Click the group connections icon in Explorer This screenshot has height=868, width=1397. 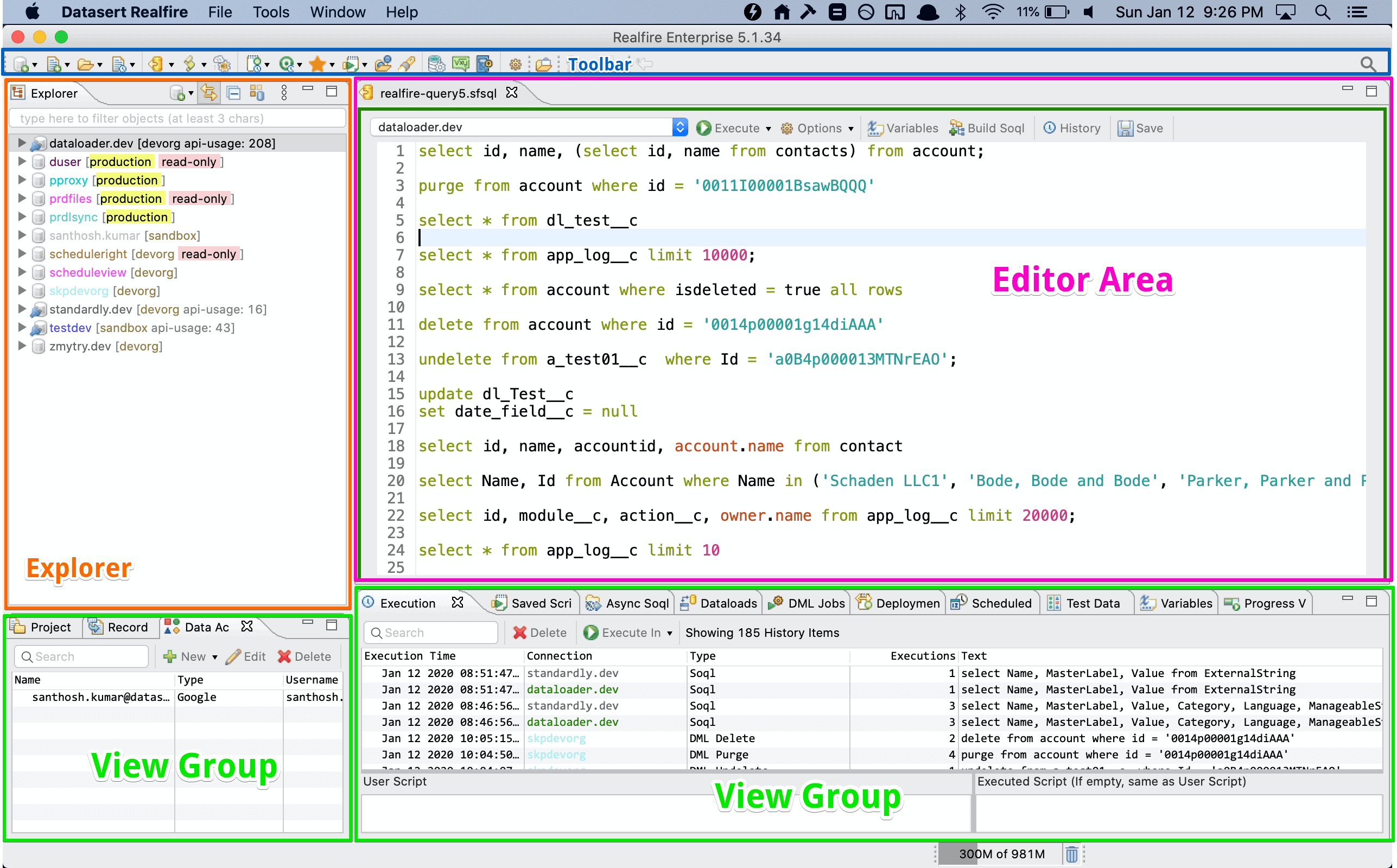[x=257, y=92]
